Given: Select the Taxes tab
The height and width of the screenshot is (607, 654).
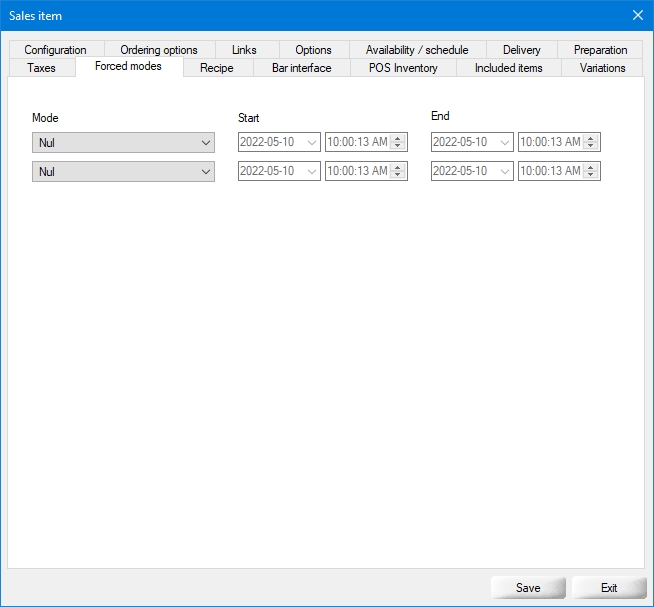Looking at the screenshot, I should click(x=41, y=68).
